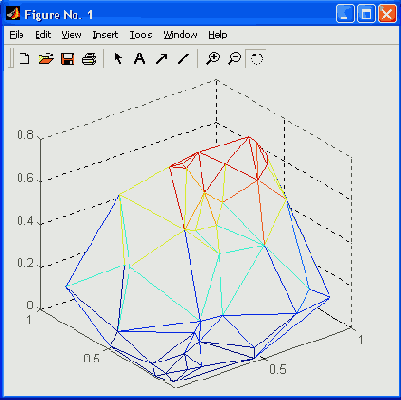Click the 0.6 z-axis tick label

pyautogui.click(x=25, y=178)
